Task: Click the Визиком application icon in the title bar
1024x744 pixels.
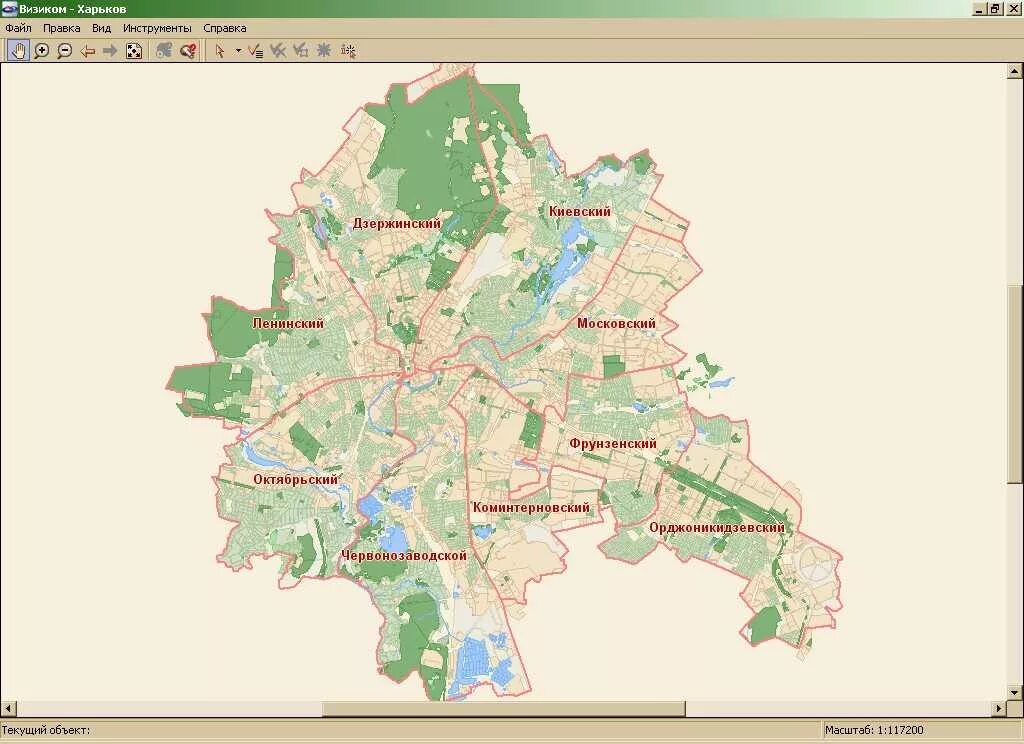Action: click(x=9, y=9)
